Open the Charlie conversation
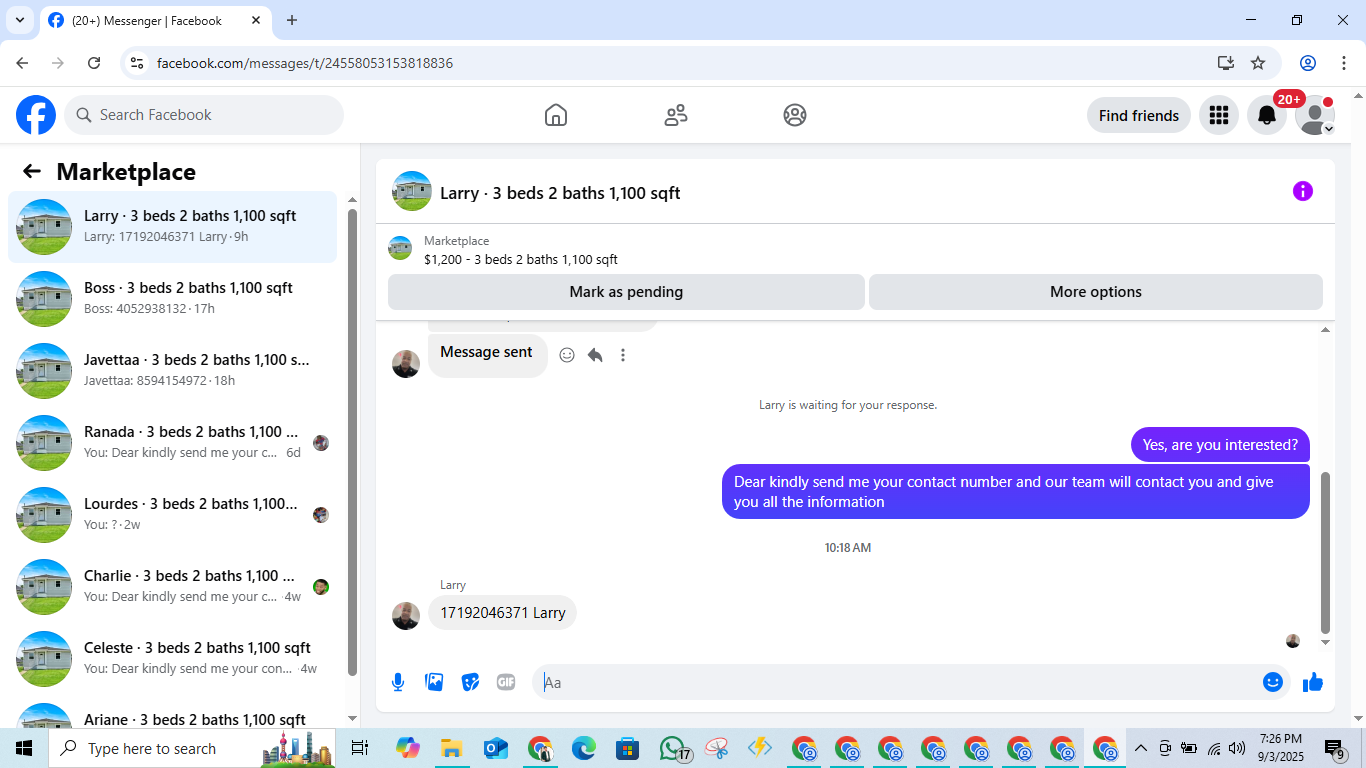Screen dimensions: 1366x768 173,587
